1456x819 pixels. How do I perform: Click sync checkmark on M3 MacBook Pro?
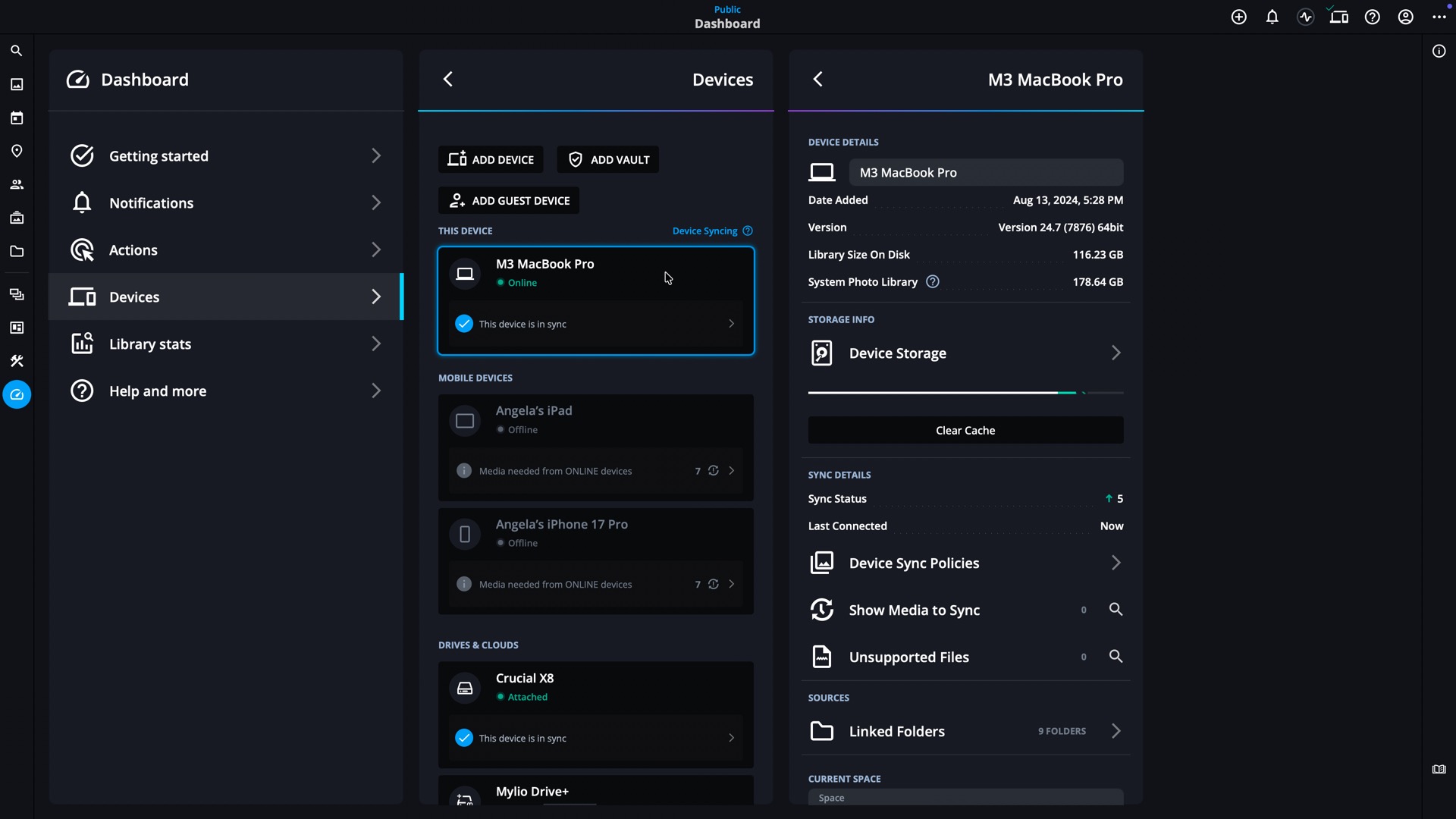(464, 324)
